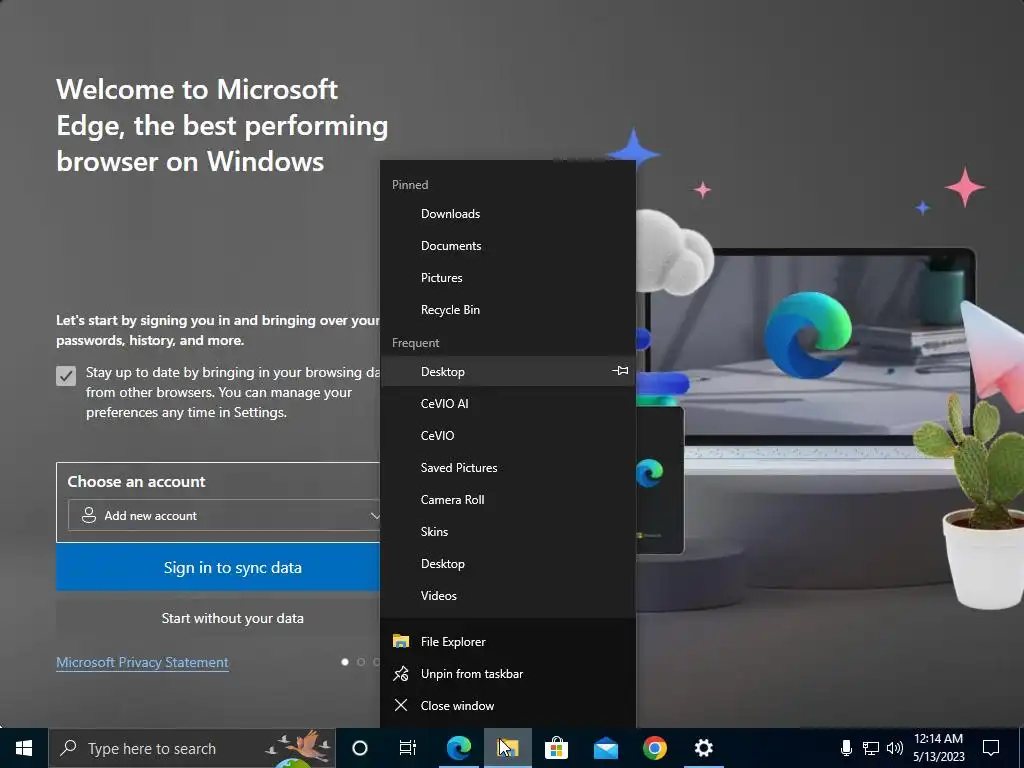The width and height of the screenshot is (1024, 768).
Task: Open the Microsoft Privacy Statement link
Action: pyautogui.click(x=142, y=662)
